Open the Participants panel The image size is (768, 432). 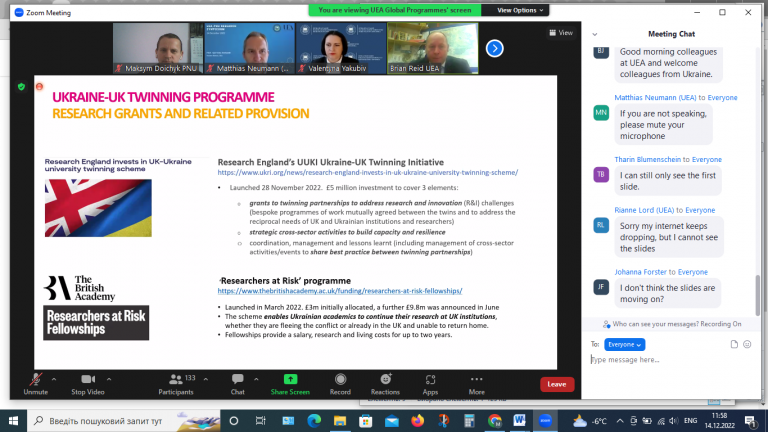click(176, 384)
